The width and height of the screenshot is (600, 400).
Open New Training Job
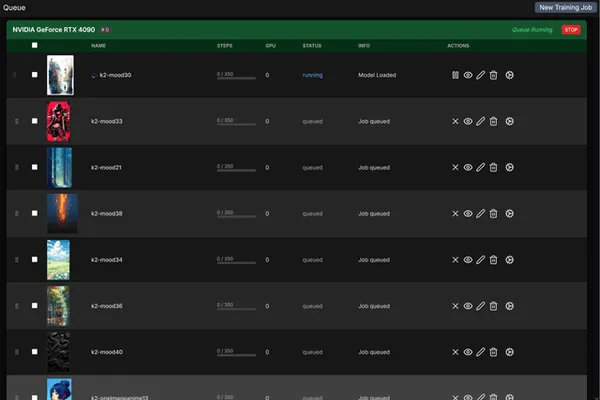click(565, 7)
